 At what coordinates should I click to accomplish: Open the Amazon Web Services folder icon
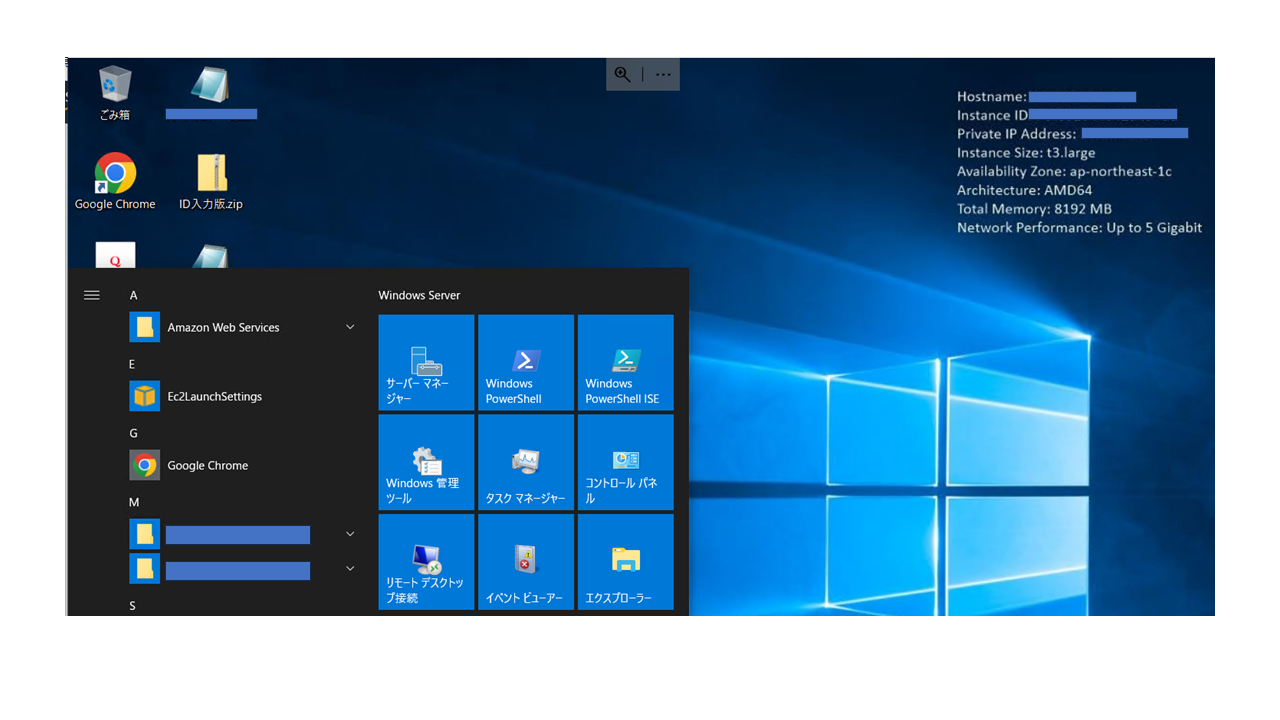click(x=145, y=327)
